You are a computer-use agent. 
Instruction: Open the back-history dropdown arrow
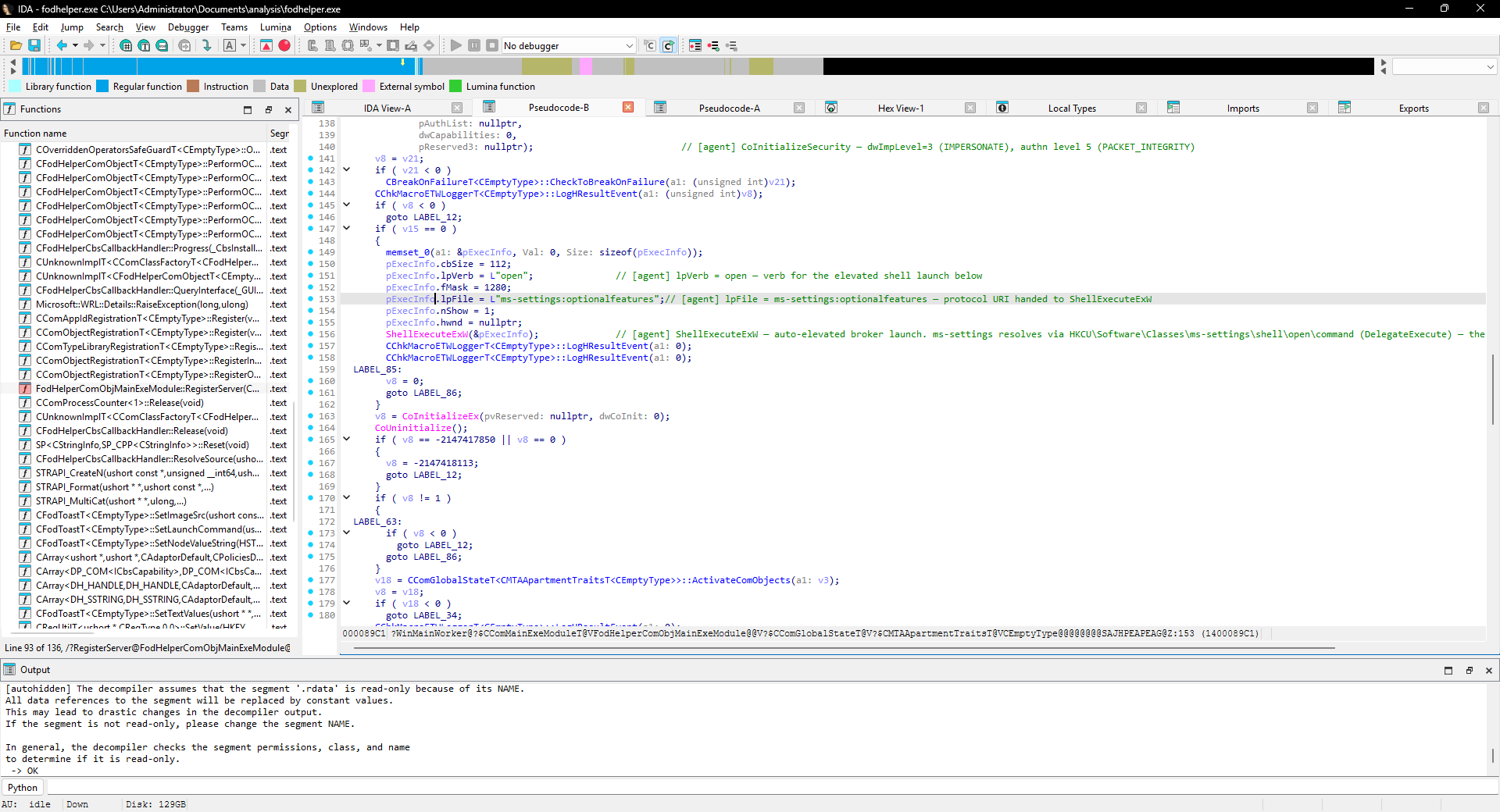point(75,45)
